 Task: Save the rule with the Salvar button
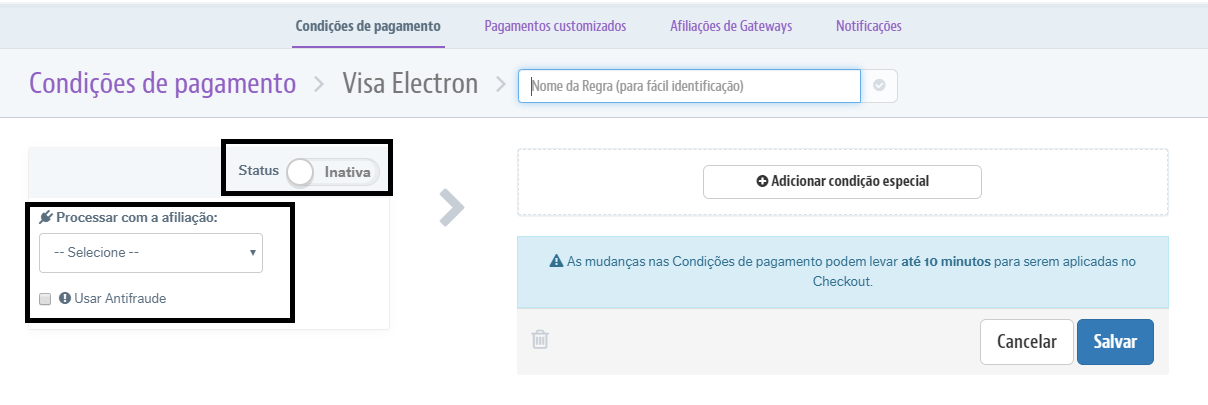(x=1115, y=341)
